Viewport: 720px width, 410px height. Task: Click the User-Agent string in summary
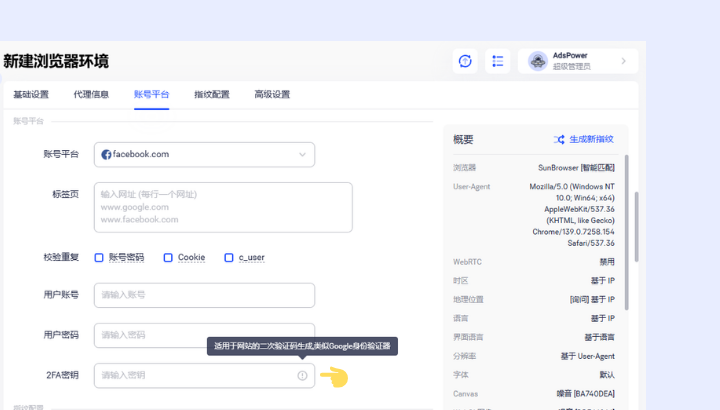572,215
